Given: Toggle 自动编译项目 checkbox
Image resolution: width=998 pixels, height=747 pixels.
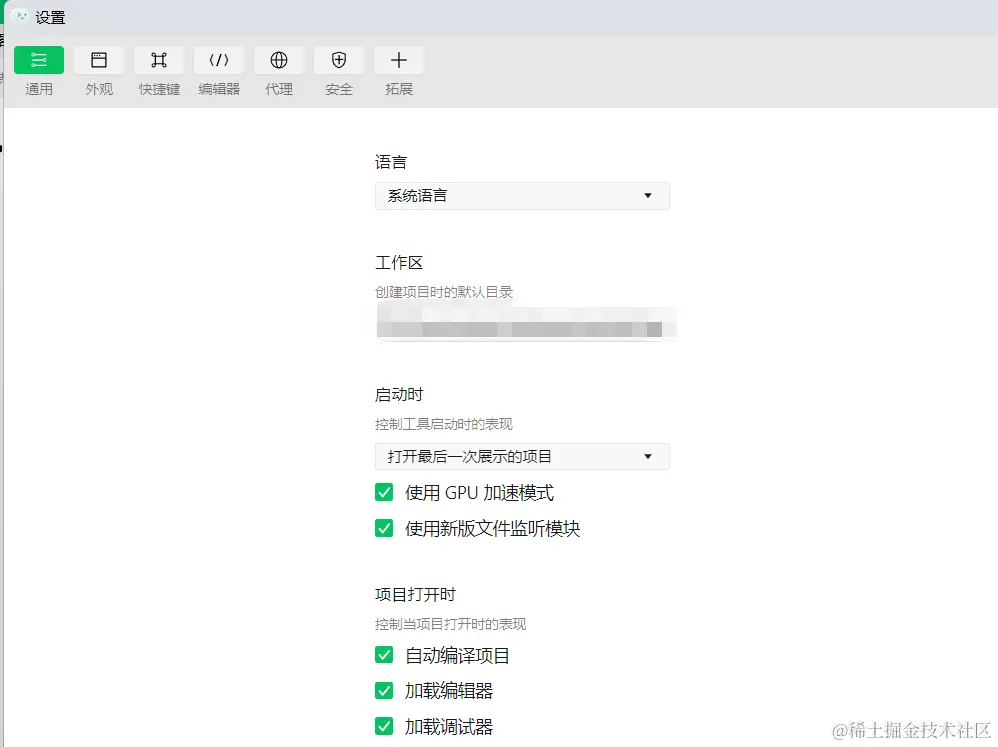Looking at the screenshot, I should (384, 655).
